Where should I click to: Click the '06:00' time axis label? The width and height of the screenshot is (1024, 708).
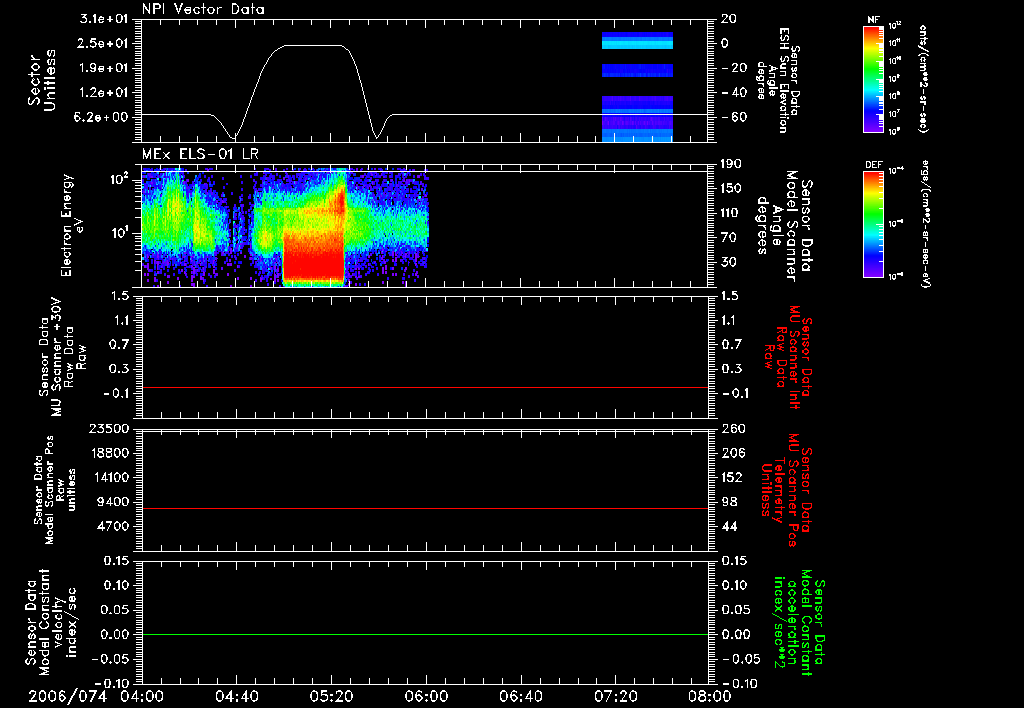click(x=426, y=696)
